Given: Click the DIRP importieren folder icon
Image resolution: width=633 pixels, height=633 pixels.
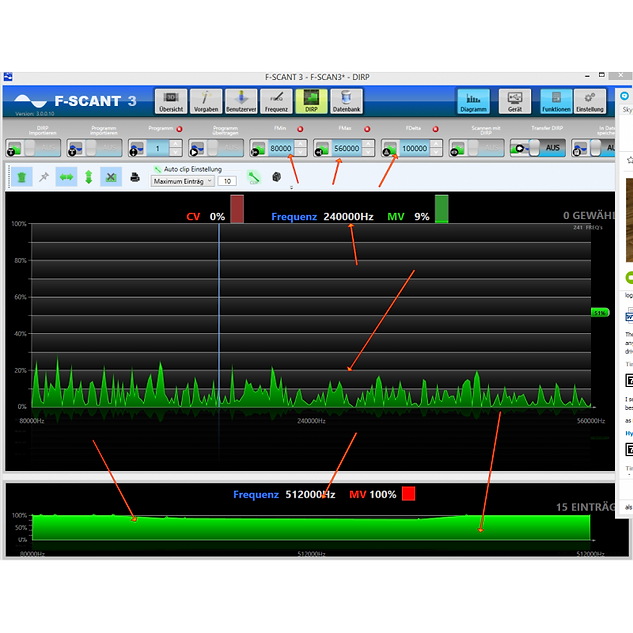Looking at the screenshot, I should point(15,148).
